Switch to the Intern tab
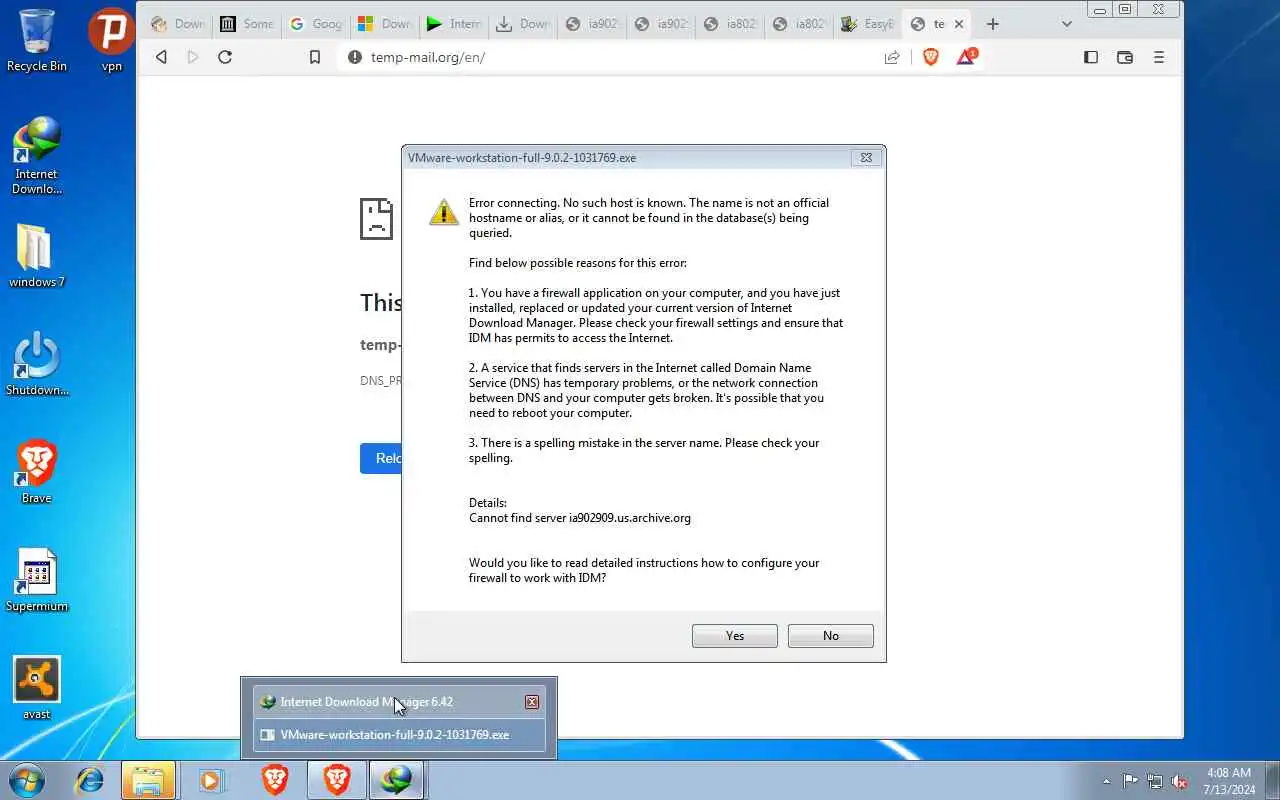 [452, 24]
